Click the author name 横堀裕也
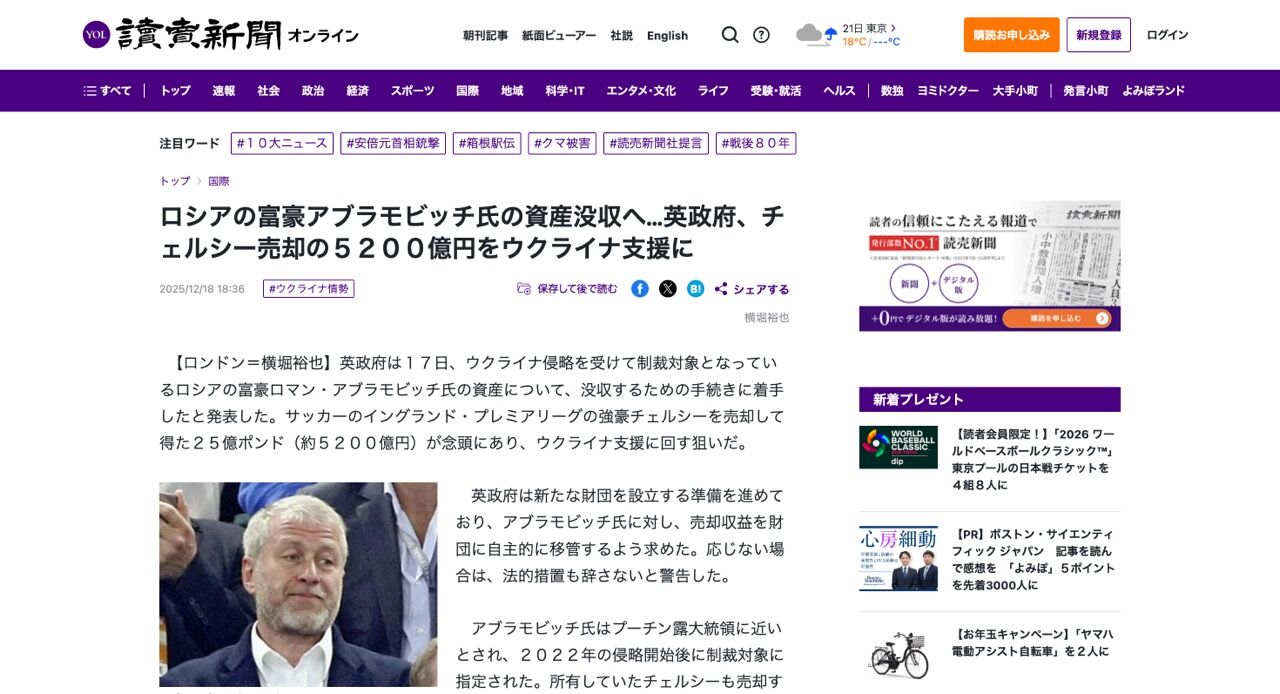The image size is (1280, 694). point(766,317)
